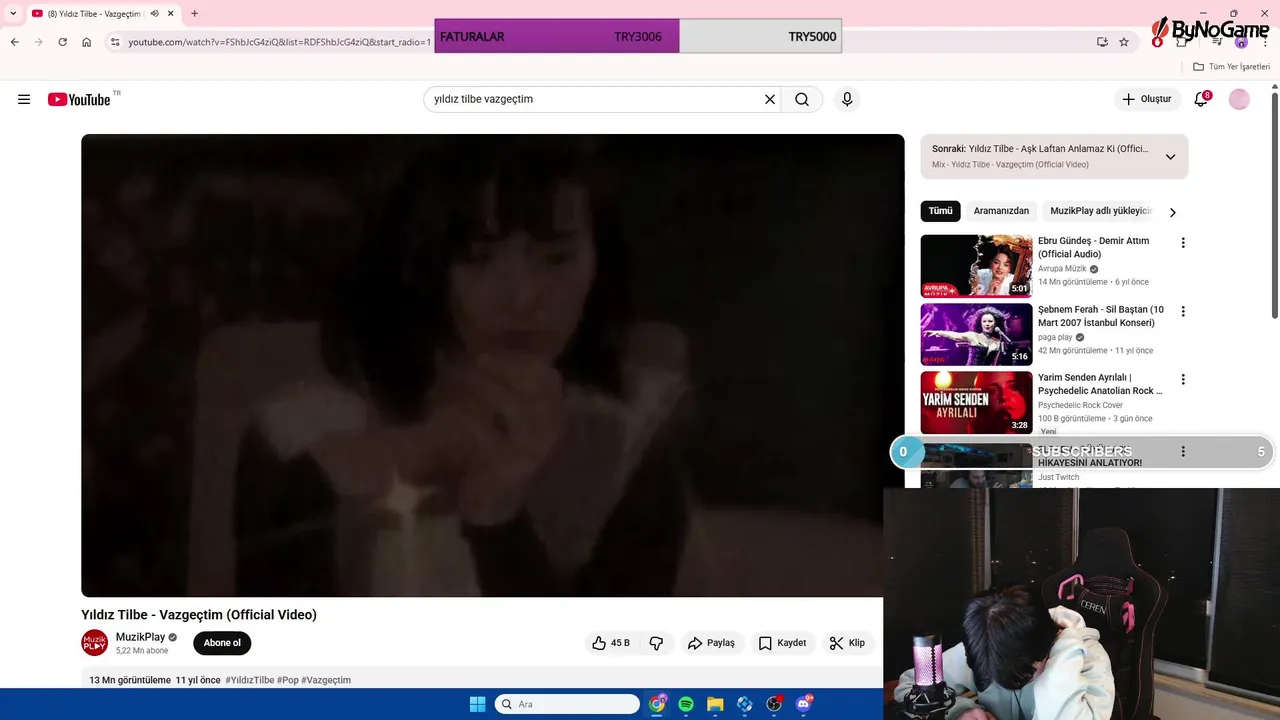Create a clip with Klip button
The image size is (1280, 720).
coord(847,643)
